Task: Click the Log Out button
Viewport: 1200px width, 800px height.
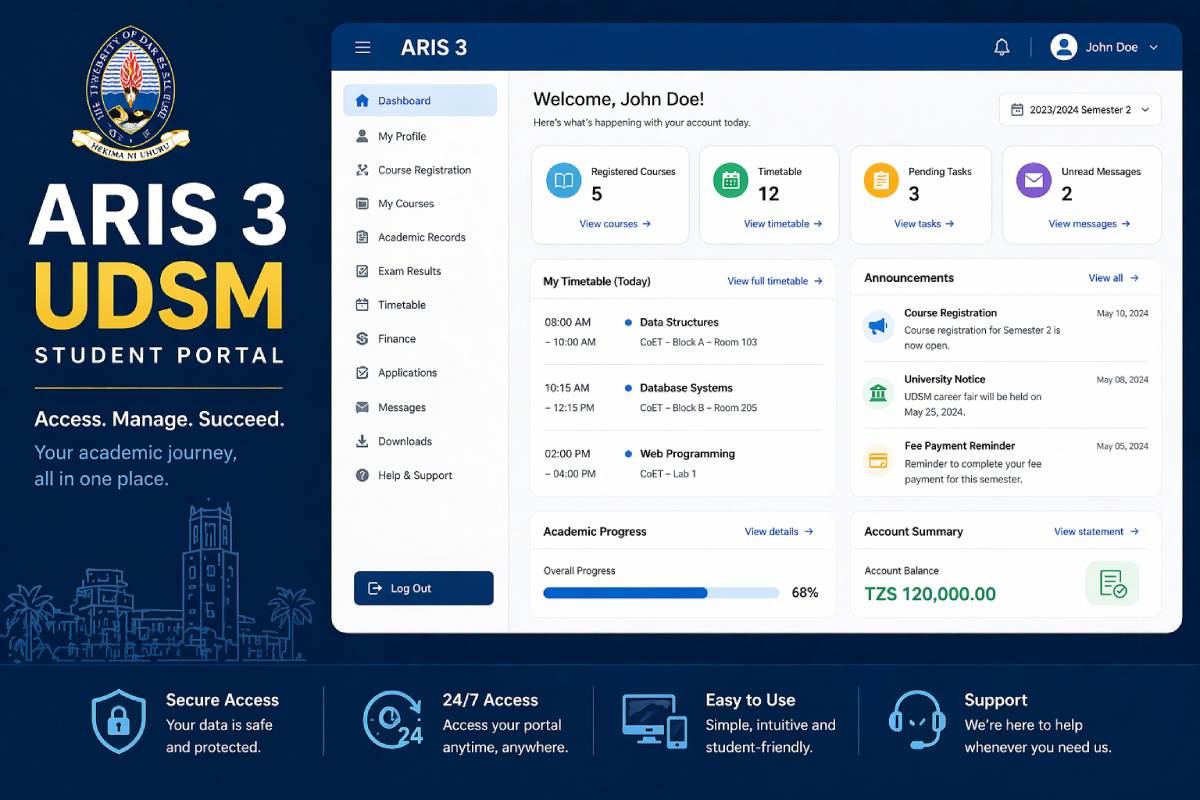Action: (423, 588)
